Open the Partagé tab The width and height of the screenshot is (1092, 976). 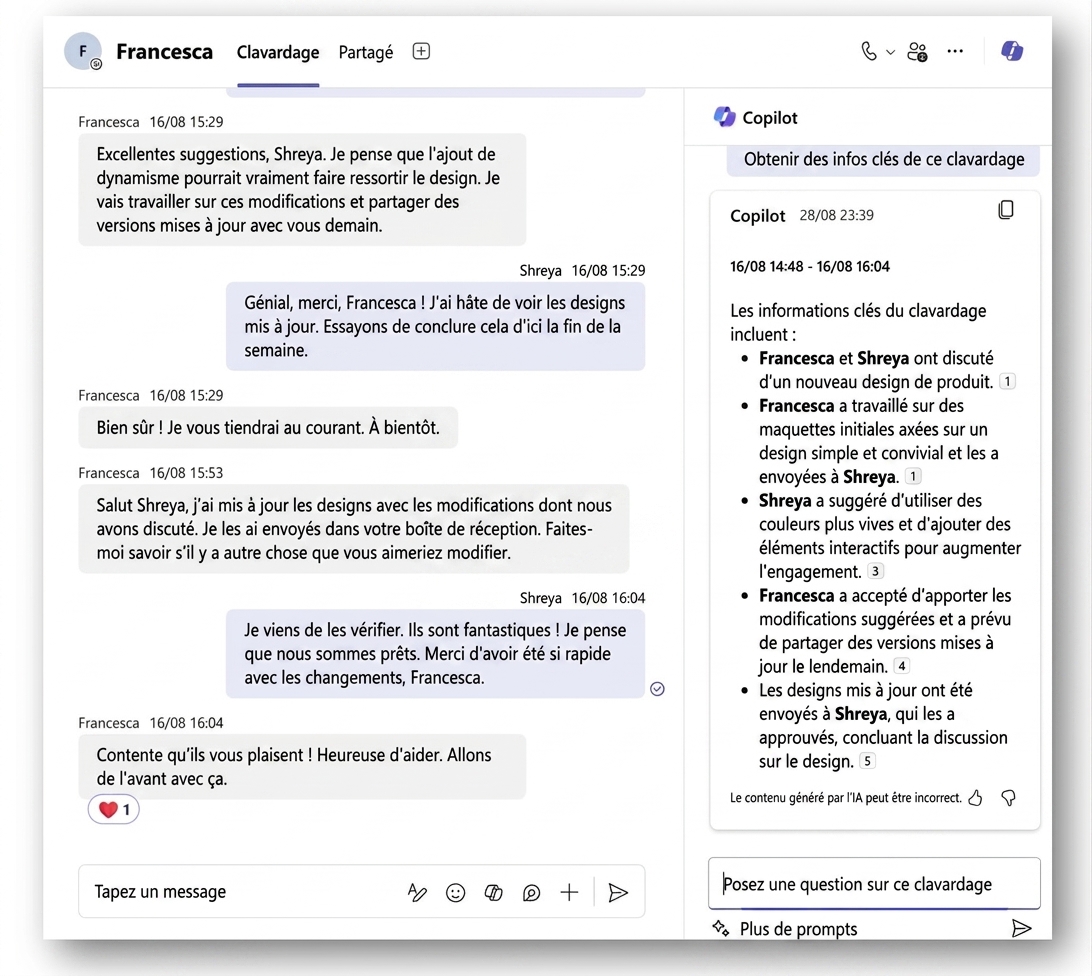click(366, 52)
